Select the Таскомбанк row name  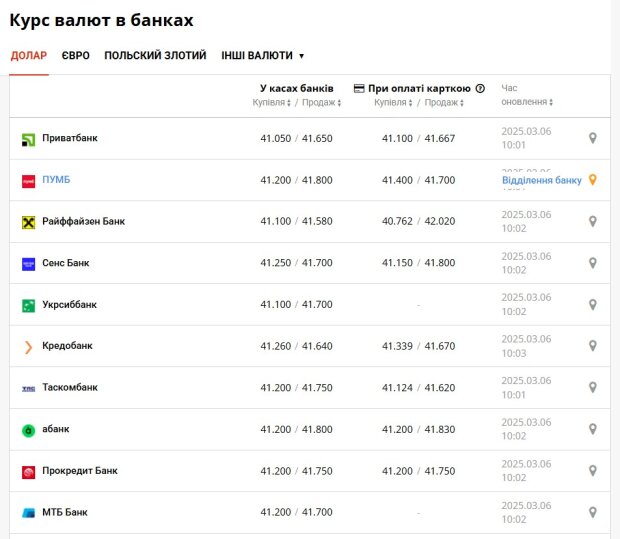coord(70,387)
